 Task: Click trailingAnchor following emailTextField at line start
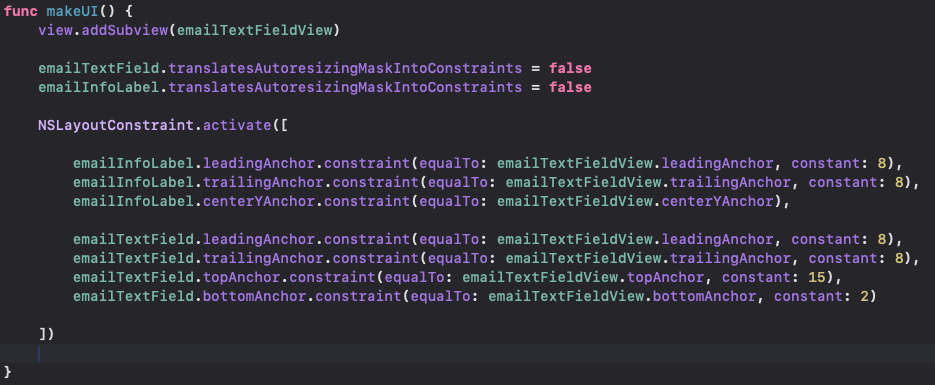pos(262,259)
